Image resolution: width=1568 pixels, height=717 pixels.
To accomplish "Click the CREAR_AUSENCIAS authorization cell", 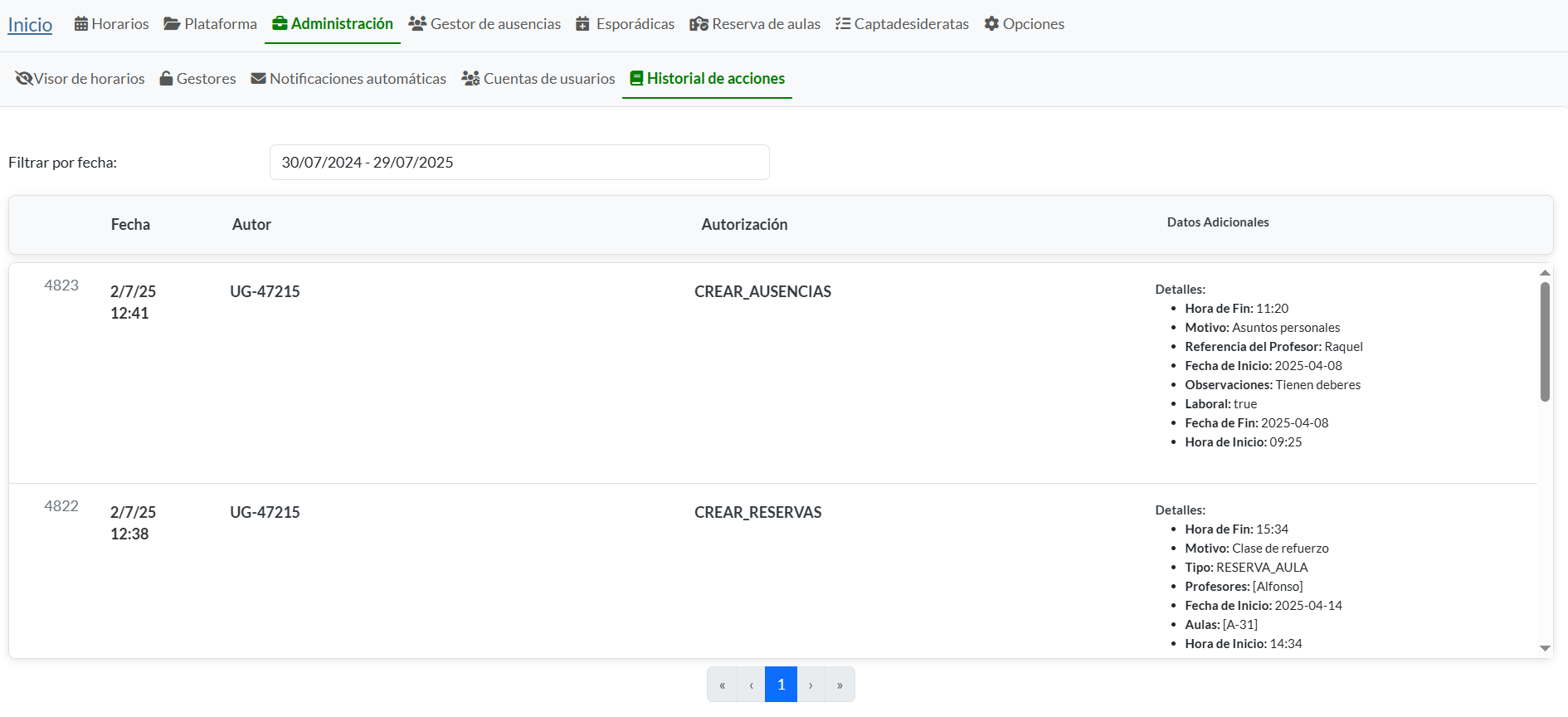I will [762, 292].
